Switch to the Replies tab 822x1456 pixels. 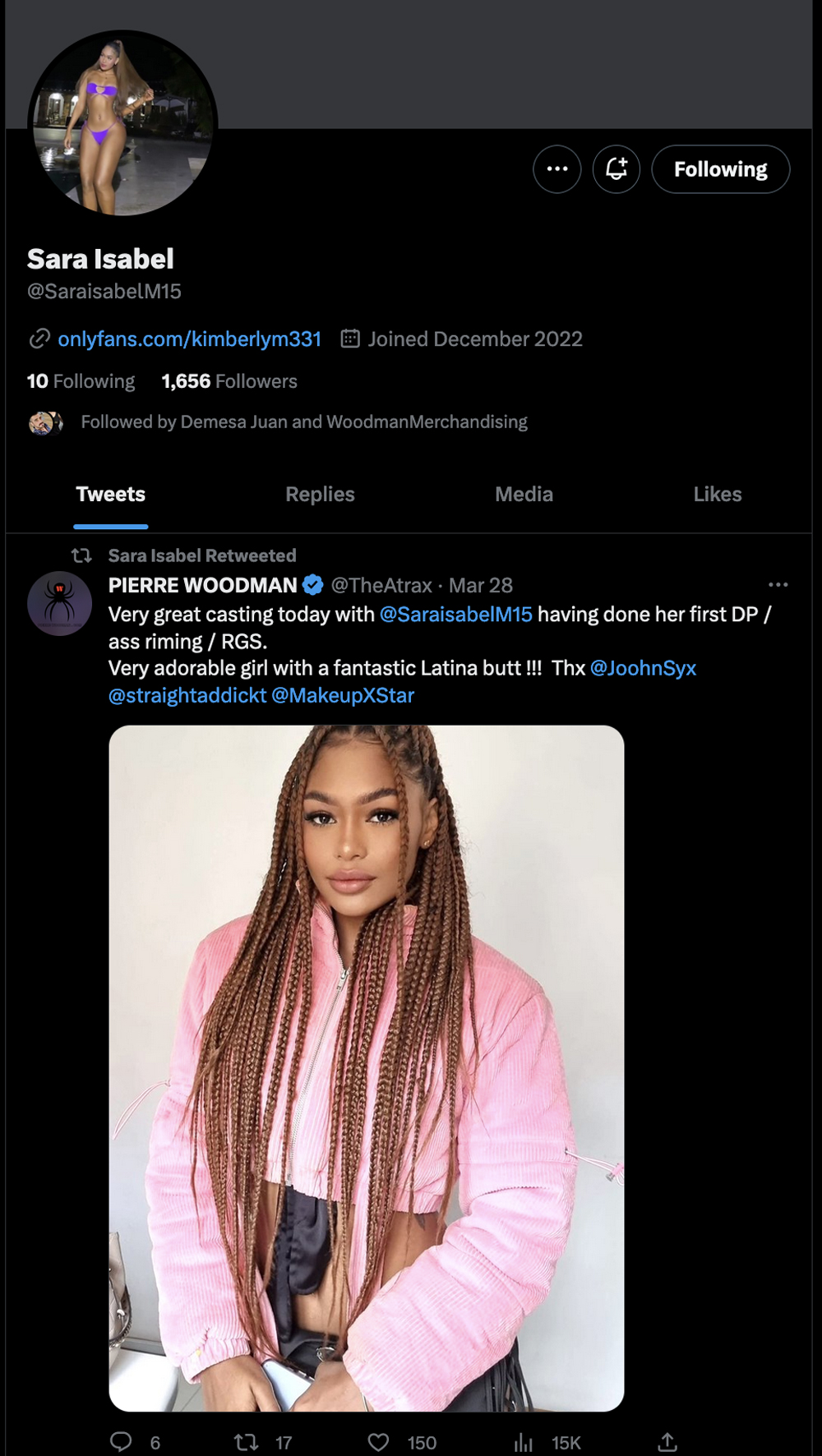point(320,495)
